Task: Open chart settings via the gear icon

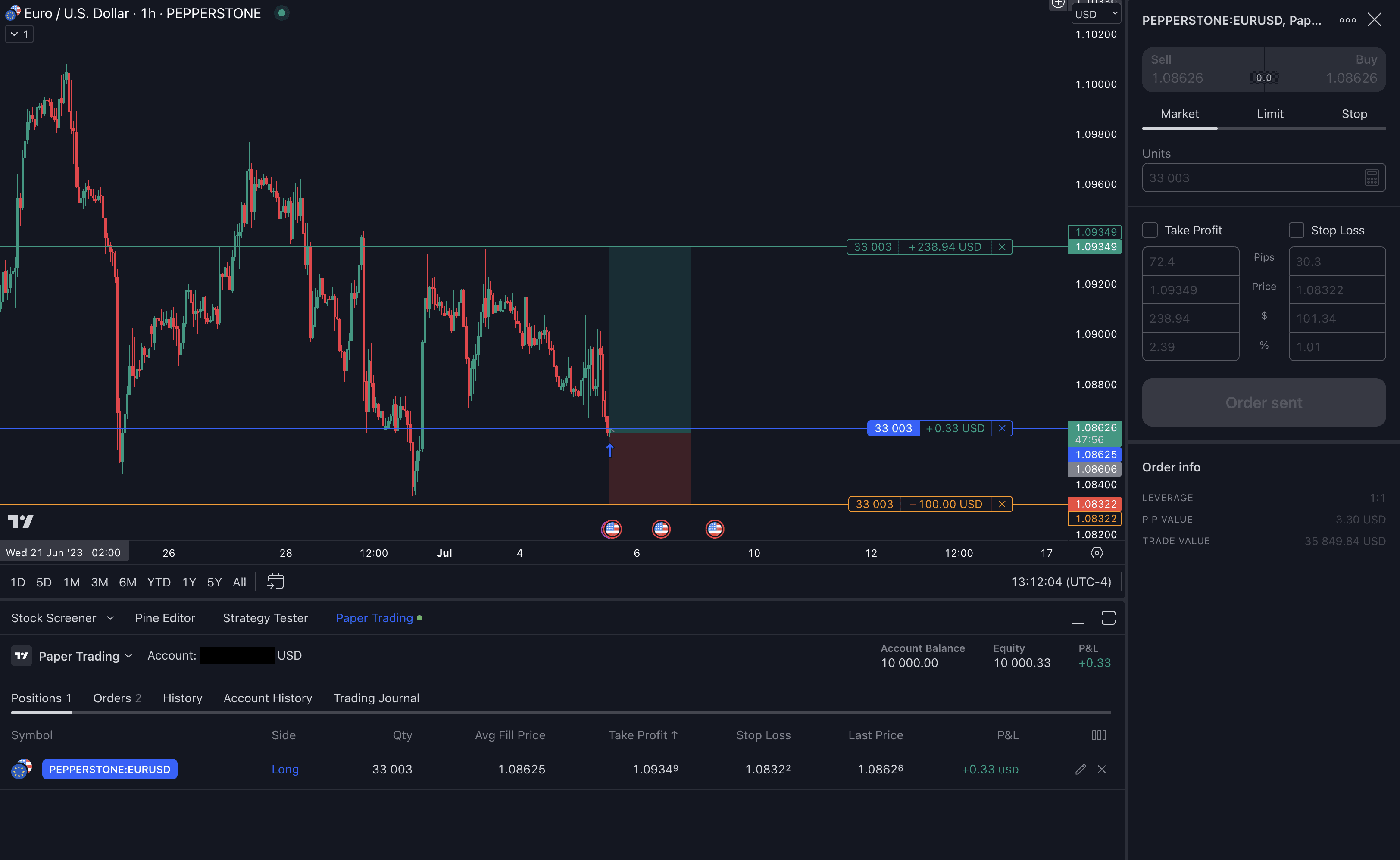Action: click(x=1097, y=552)
